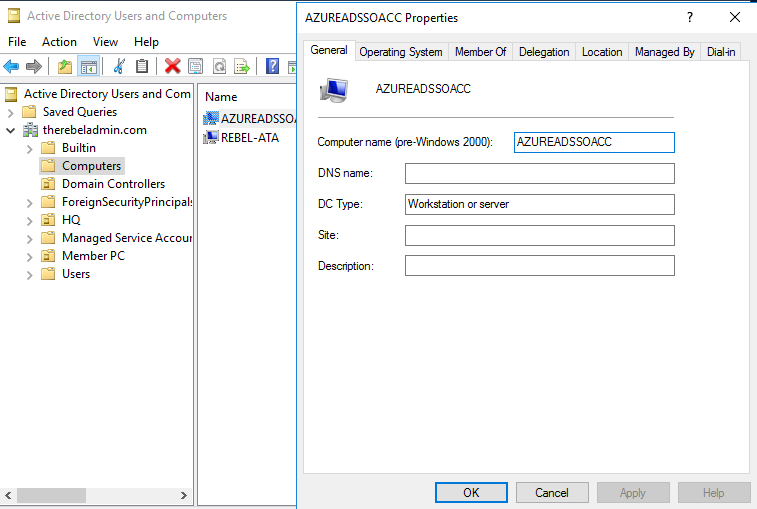The width and height of the screenshot is (757, 509).
Task: Click the Cancel button
Action: 552,493
